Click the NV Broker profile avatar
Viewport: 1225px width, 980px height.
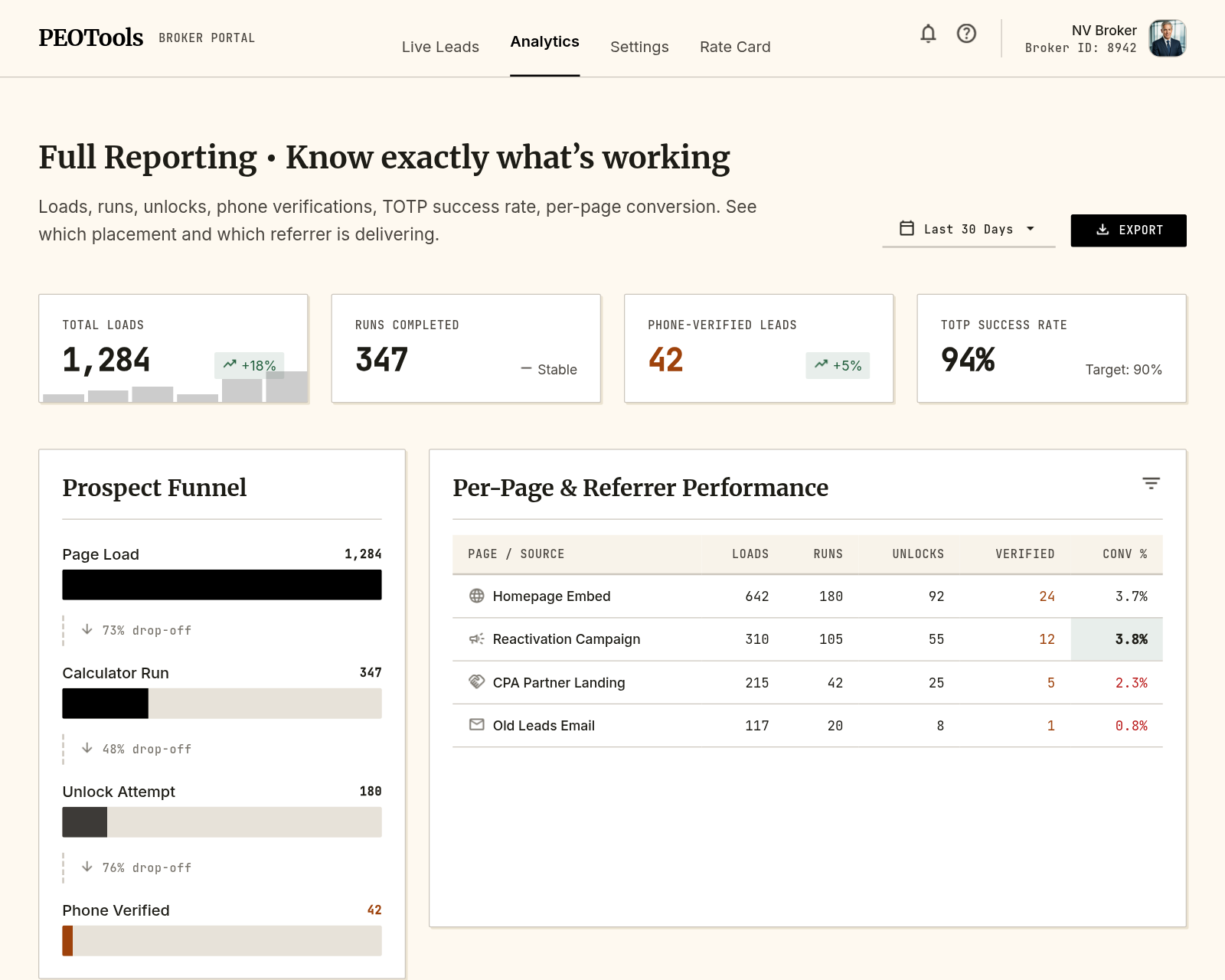click(x=1168, y=38)
